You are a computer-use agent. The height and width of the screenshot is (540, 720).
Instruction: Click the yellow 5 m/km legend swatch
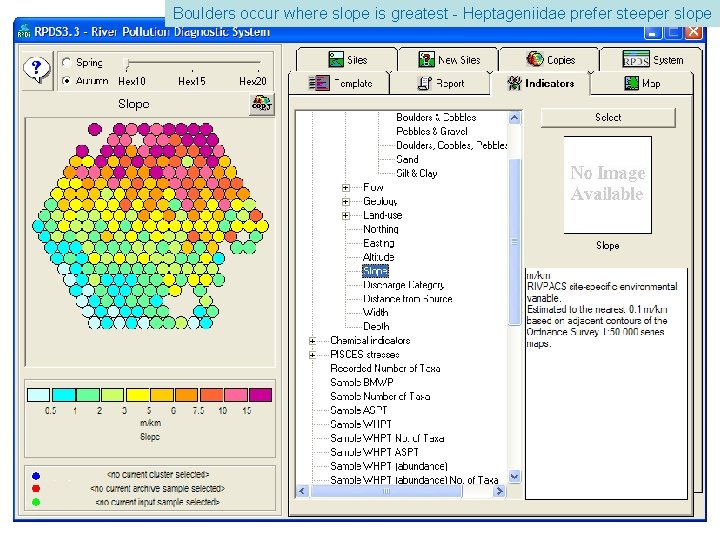(137, 395)
